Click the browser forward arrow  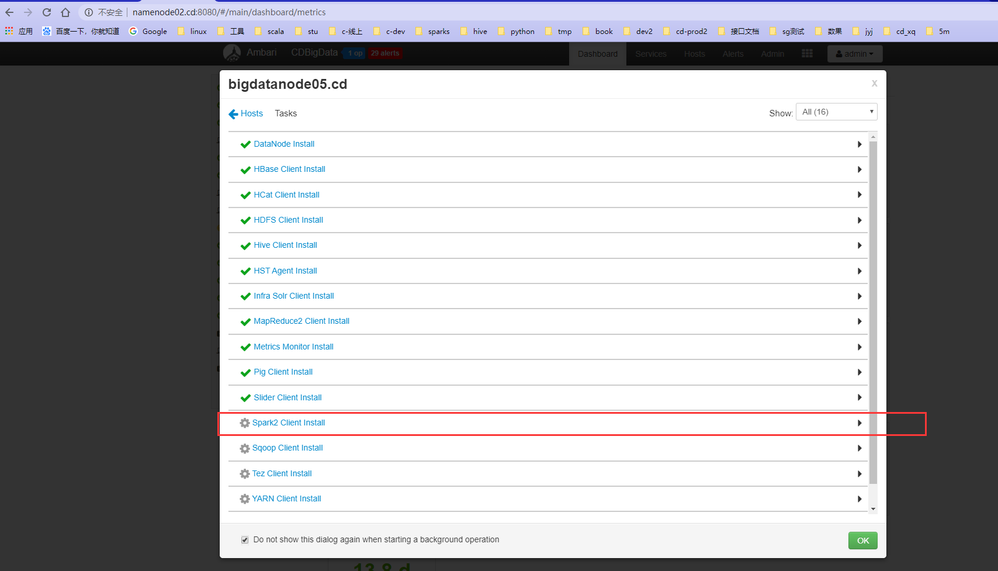[27, 12]
